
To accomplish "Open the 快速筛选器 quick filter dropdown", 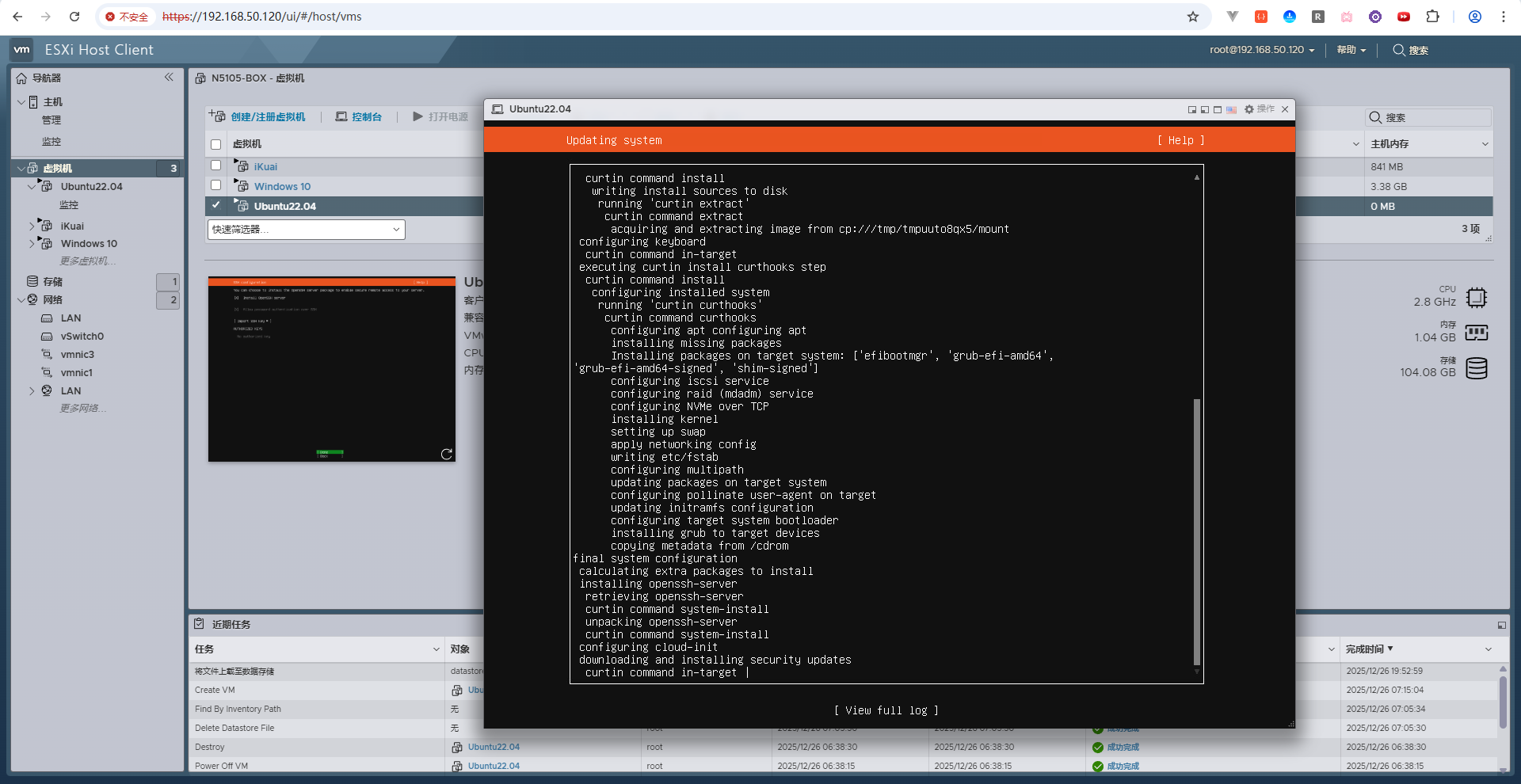I will coord(306,230).
